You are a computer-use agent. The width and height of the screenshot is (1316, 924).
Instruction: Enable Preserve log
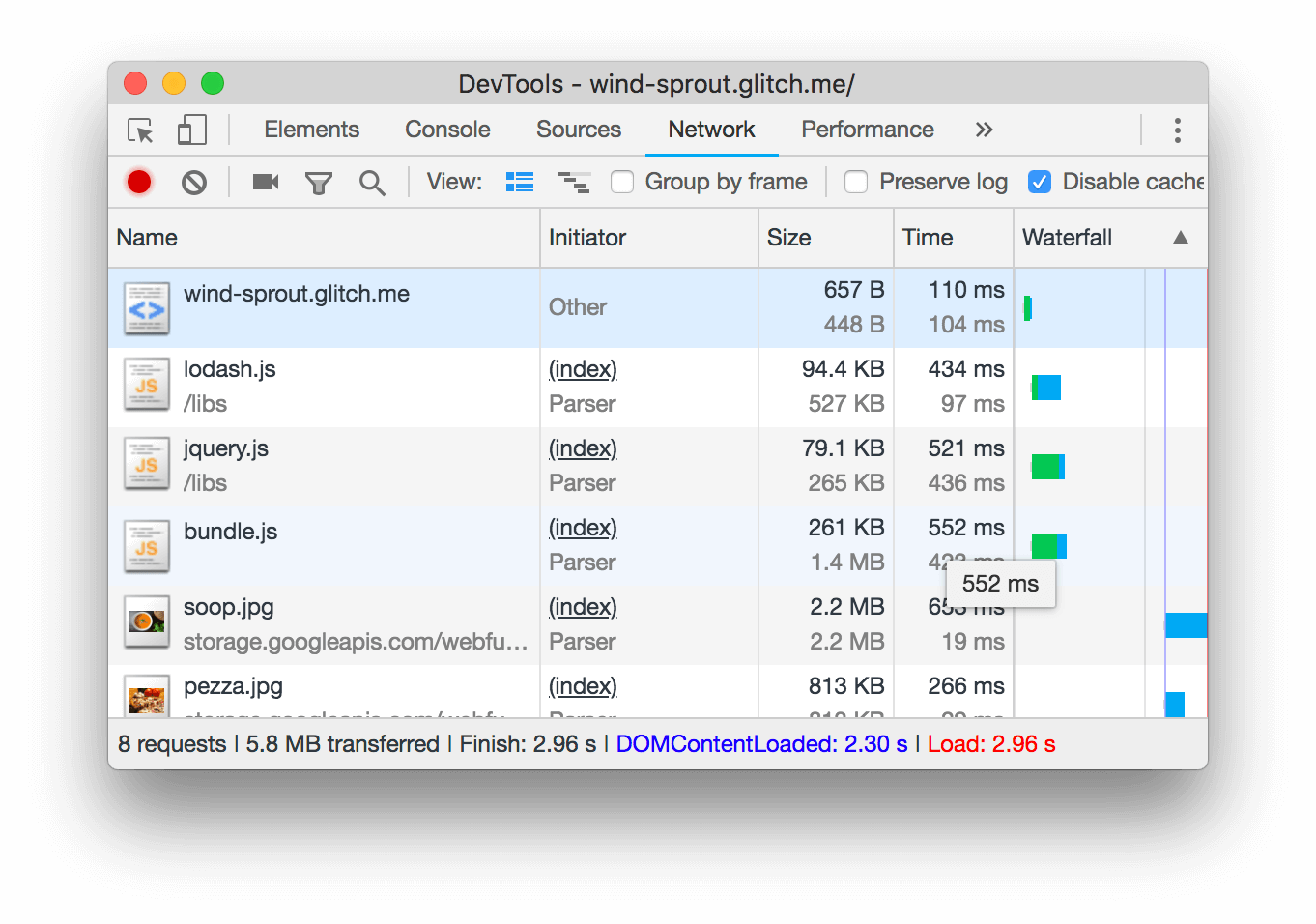click(x=856, y=182)
